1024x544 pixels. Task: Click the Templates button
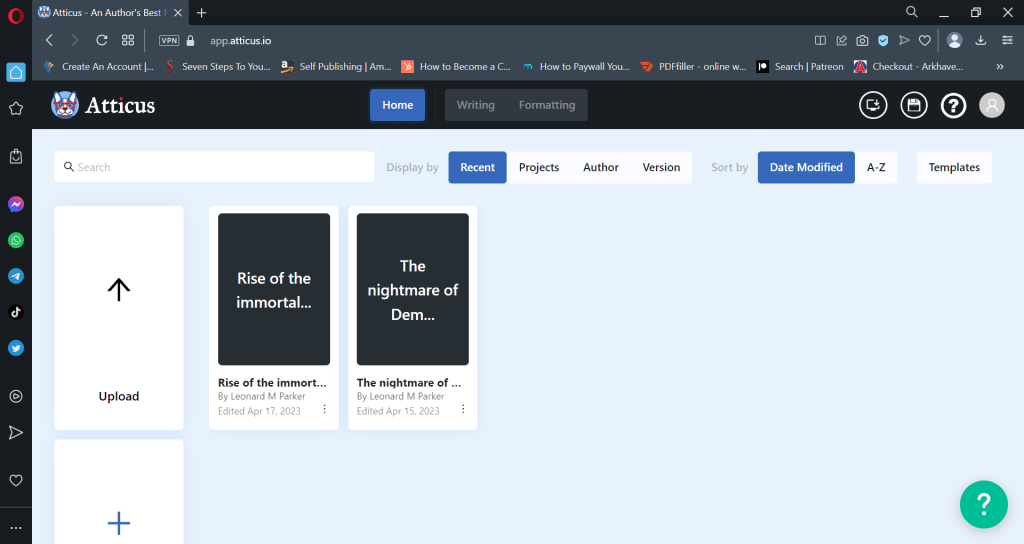pos(954,167)
